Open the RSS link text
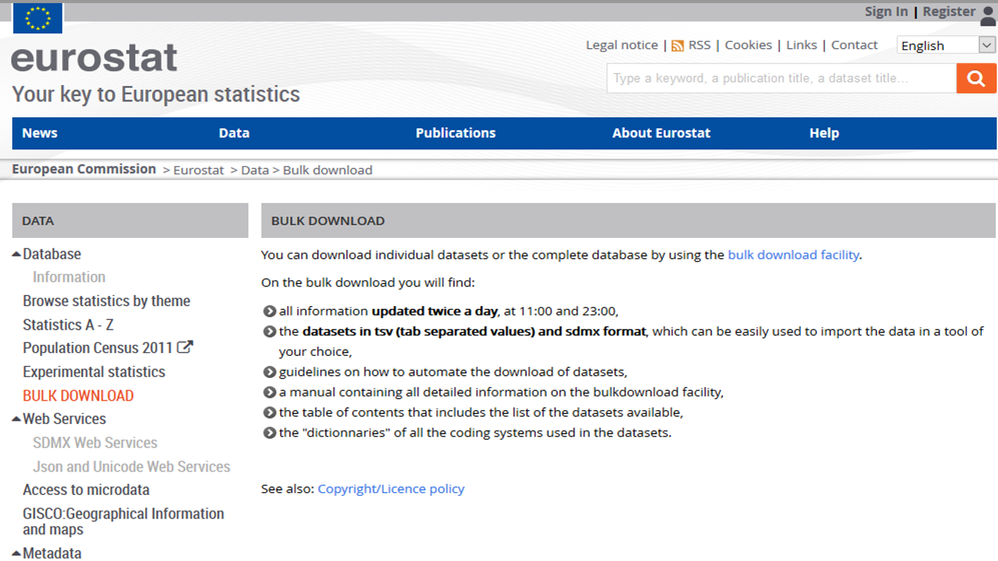This screenshot has height=561, width=998. (699, 45)
